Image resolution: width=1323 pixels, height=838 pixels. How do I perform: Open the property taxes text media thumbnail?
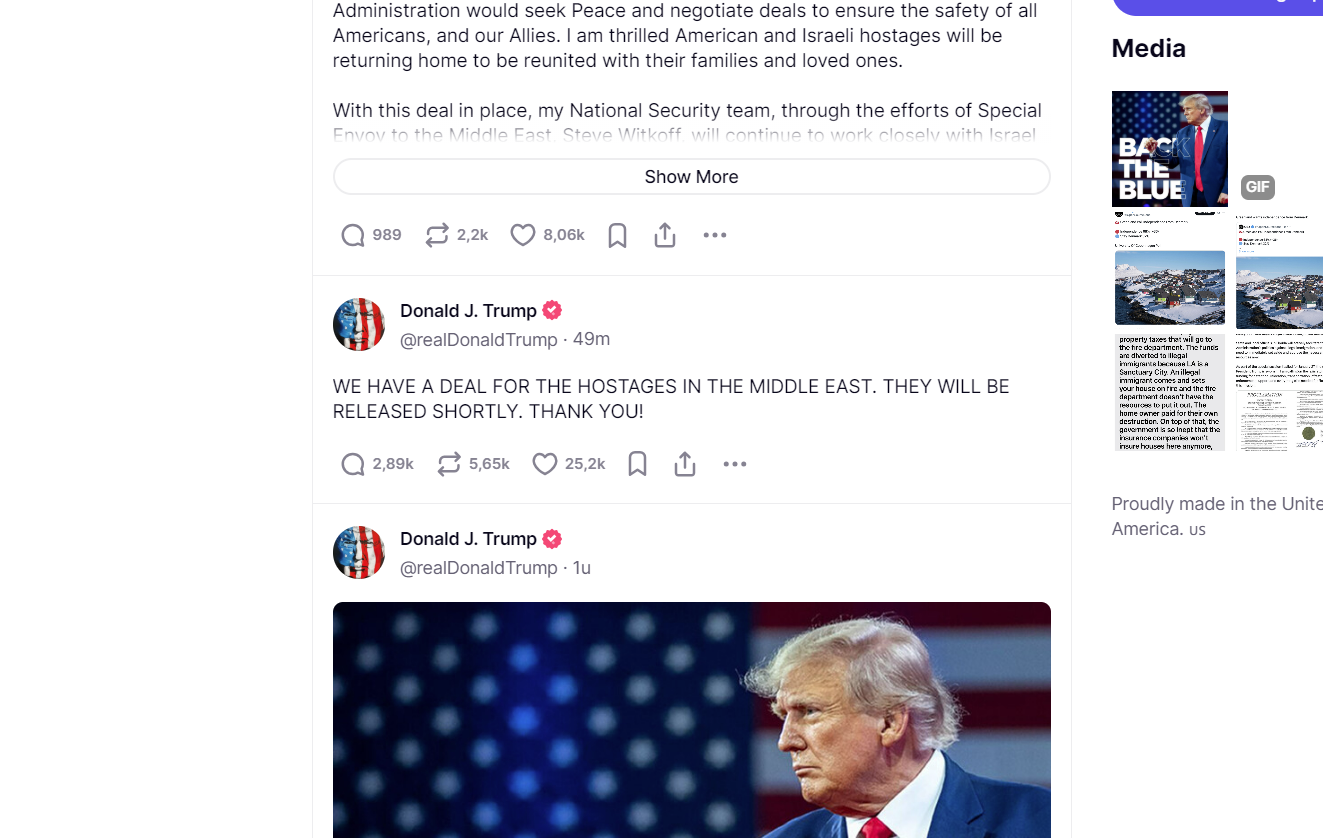tap(1169, 392)
